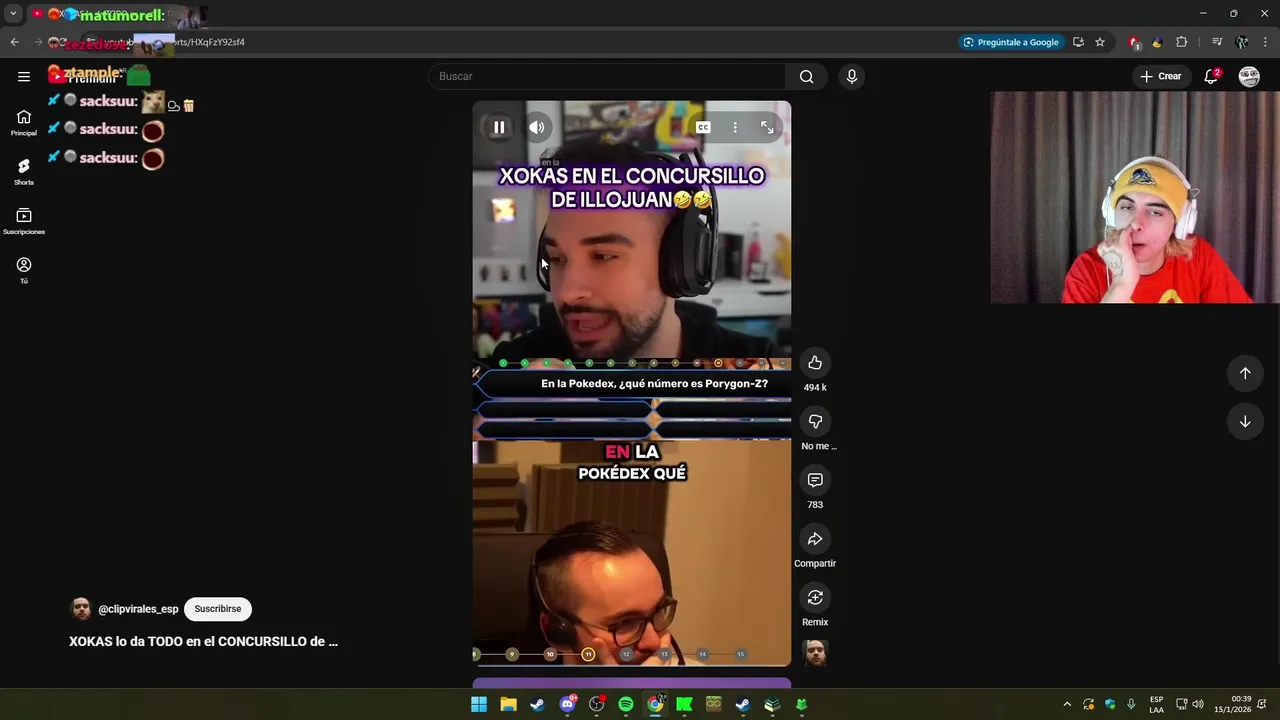Image resolution: width=1280 pixels, height=720 pixels.
Task: Go back with browser back arrow
Action: tap(14, 42)
